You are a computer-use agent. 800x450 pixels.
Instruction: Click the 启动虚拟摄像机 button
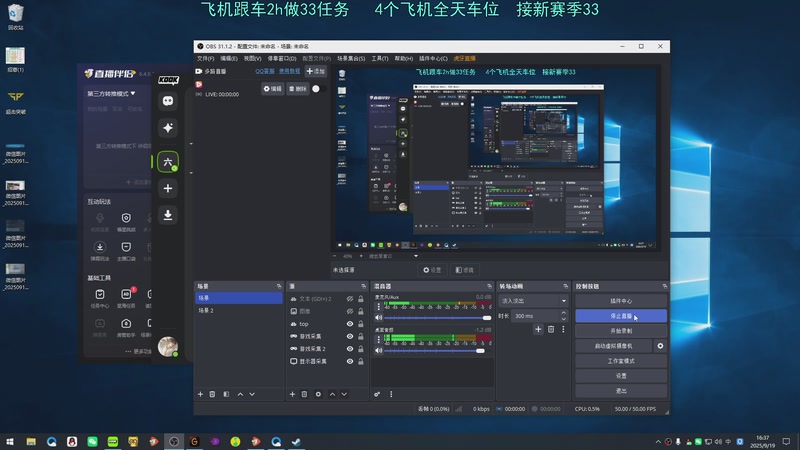coord(613,346)
